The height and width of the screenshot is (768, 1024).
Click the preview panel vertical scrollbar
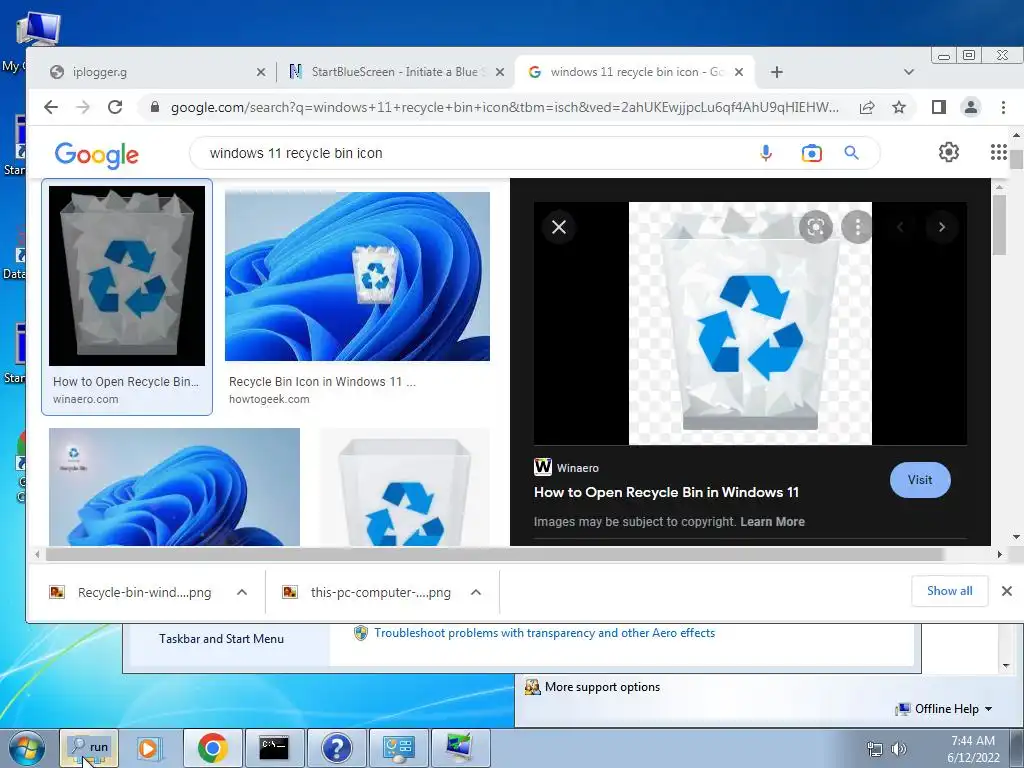pos(999,226)
